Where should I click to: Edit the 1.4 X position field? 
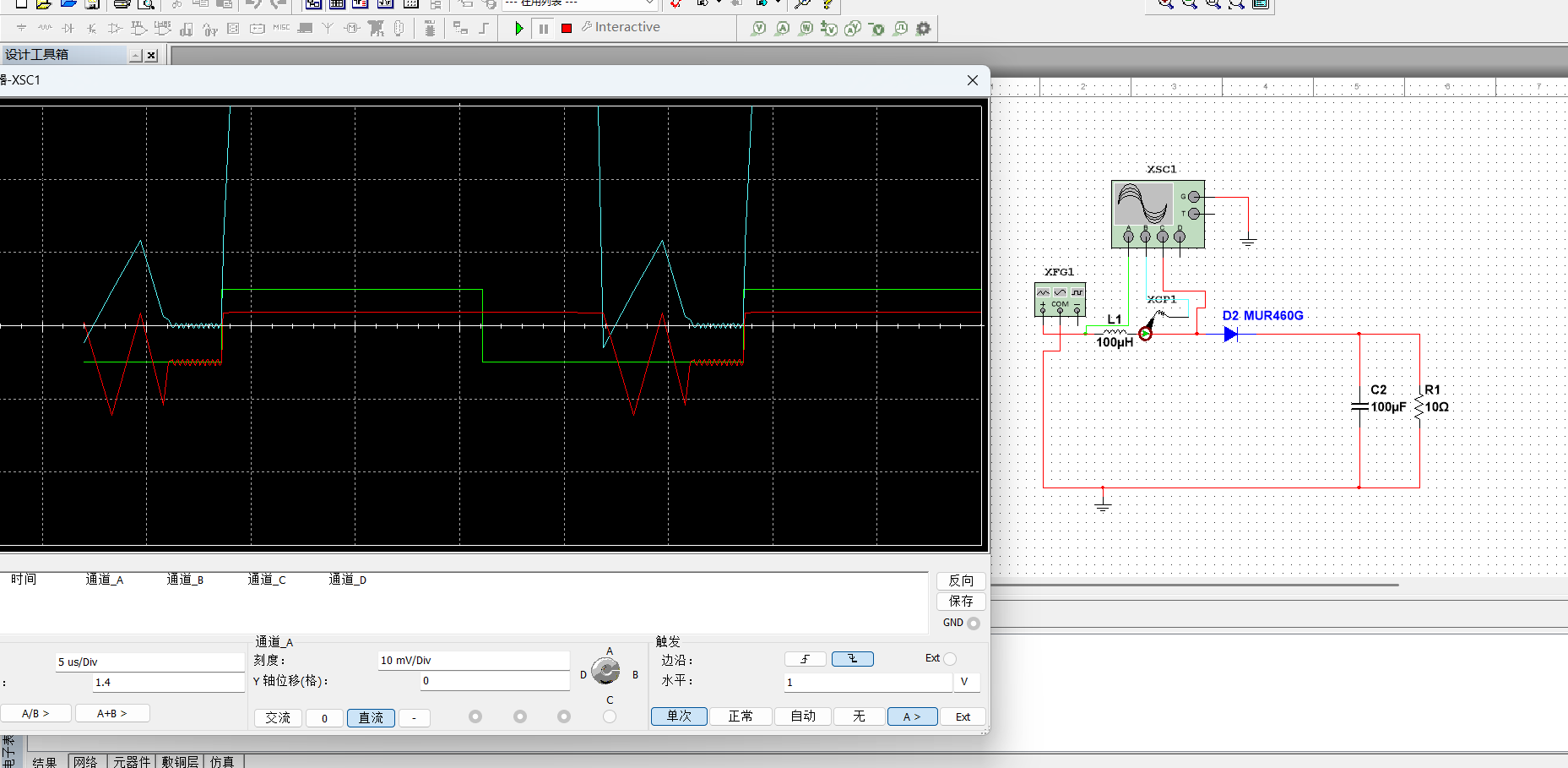click(168, 682)
